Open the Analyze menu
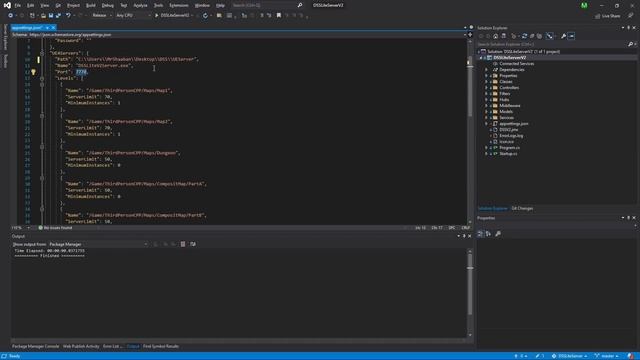 point(140,5)
